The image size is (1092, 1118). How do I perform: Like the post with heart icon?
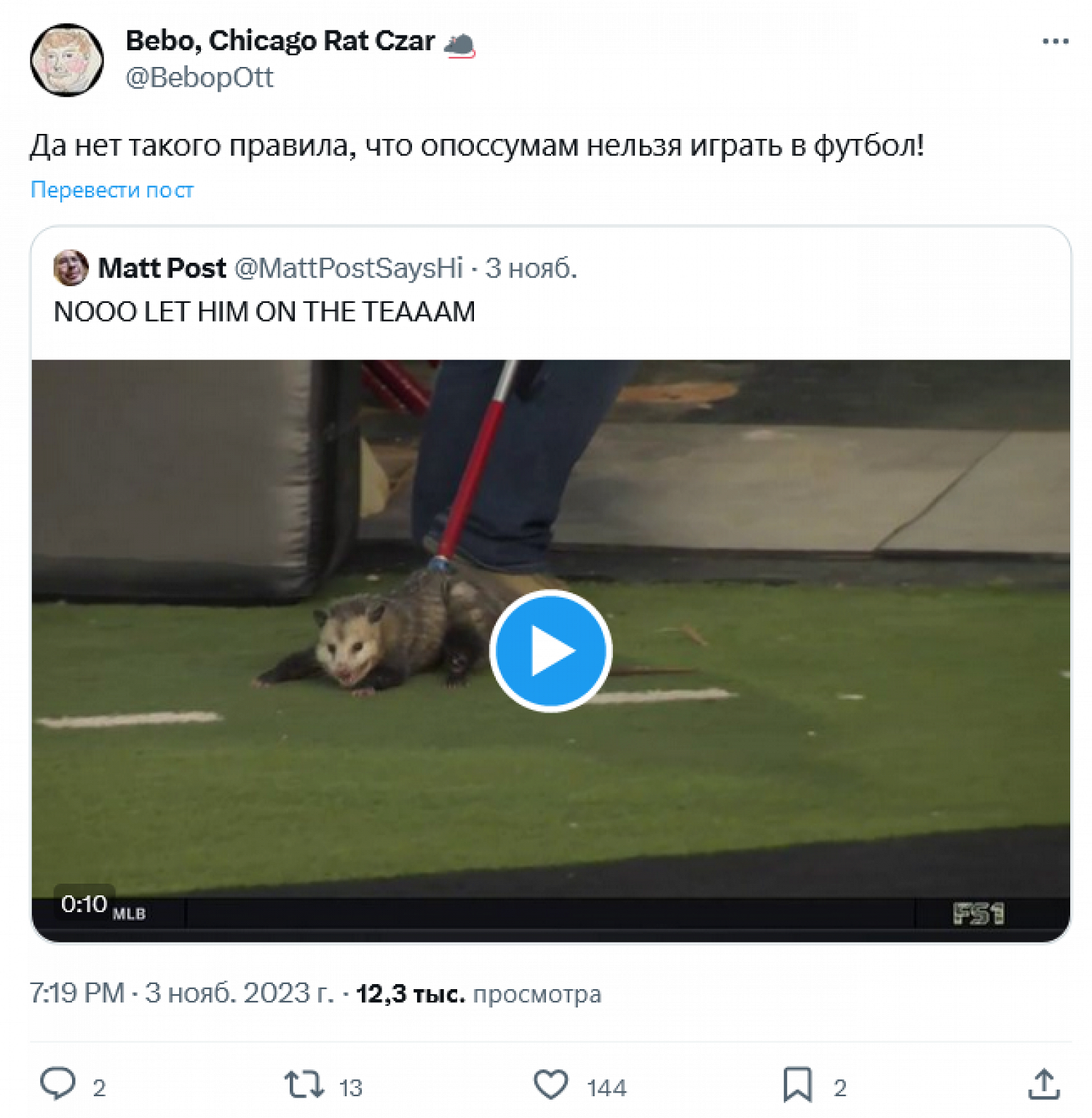pos(551,1085)
